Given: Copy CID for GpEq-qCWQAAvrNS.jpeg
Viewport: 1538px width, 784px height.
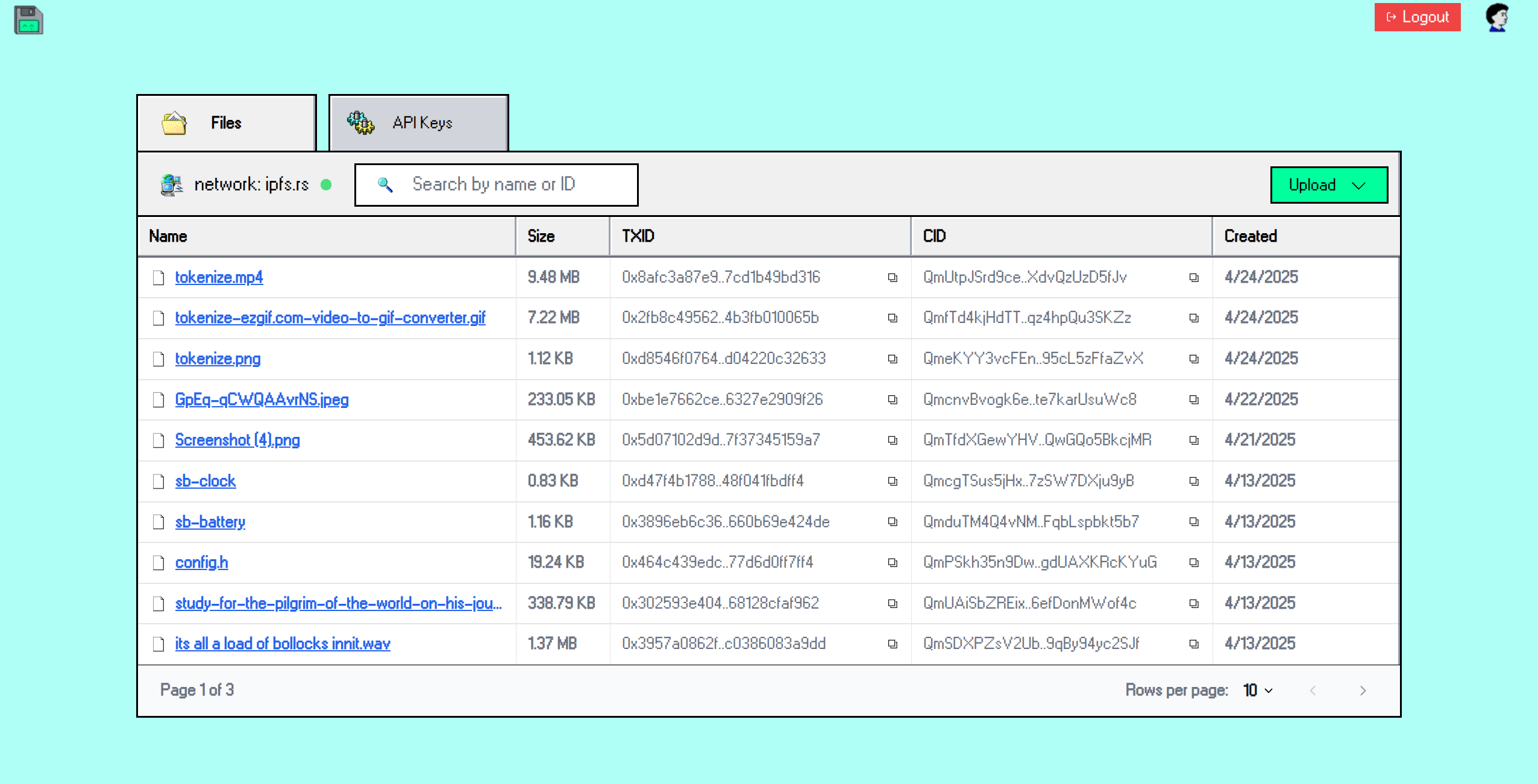Looking at the screenshot, I should (x=1194, y=400).
